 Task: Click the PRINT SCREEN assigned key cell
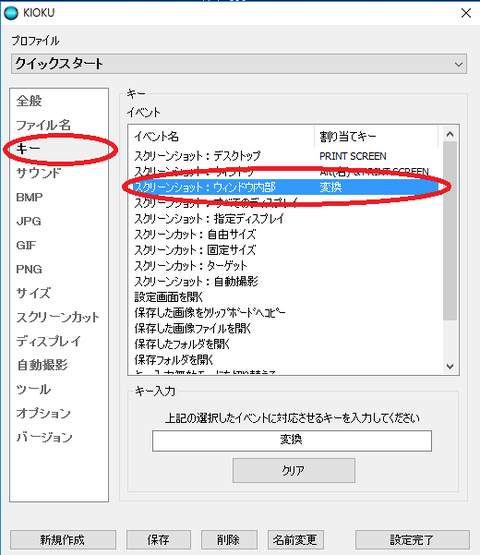(x=353, y=156)
